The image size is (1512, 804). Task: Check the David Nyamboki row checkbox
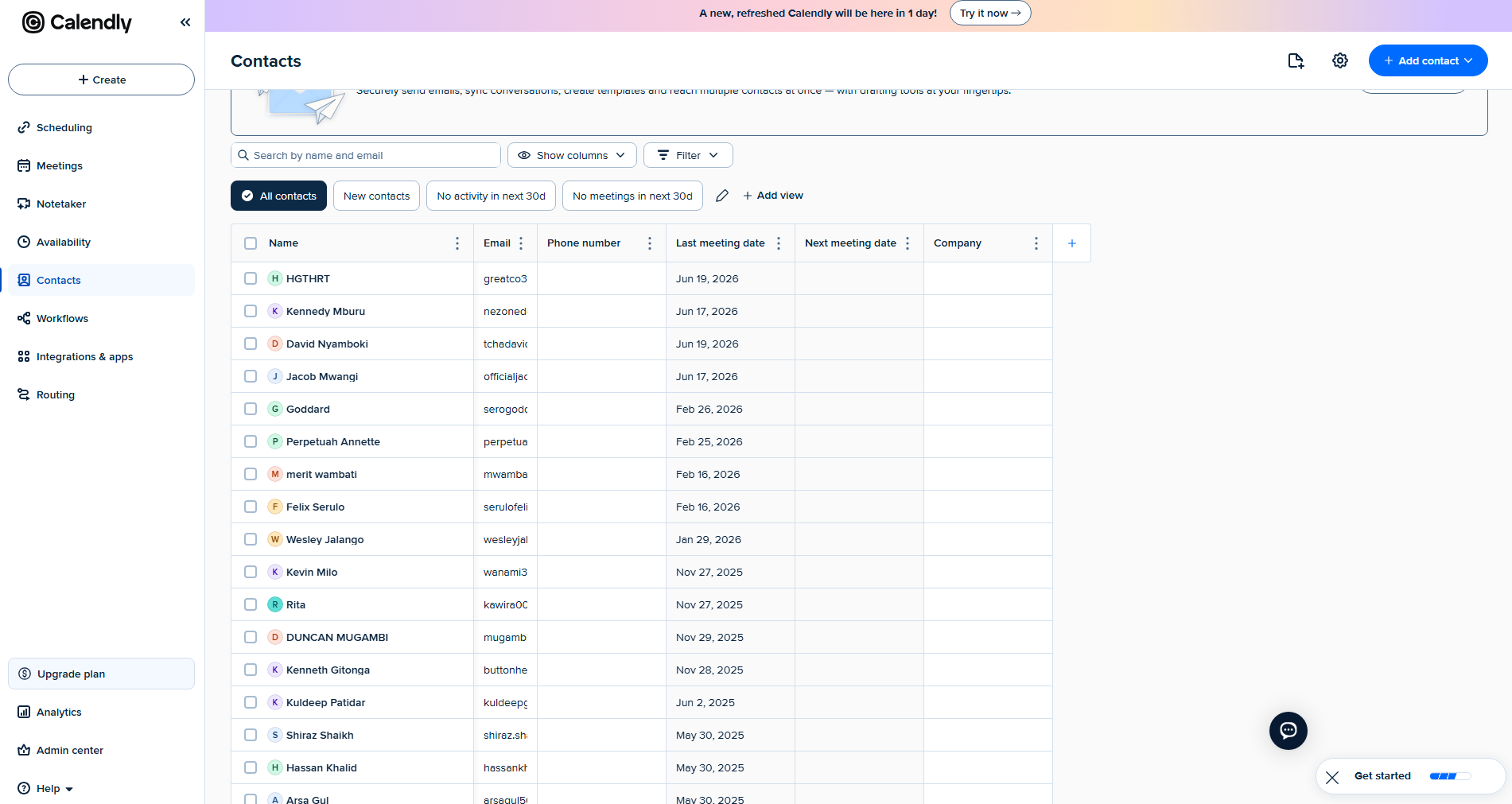[x=251, y=344]
